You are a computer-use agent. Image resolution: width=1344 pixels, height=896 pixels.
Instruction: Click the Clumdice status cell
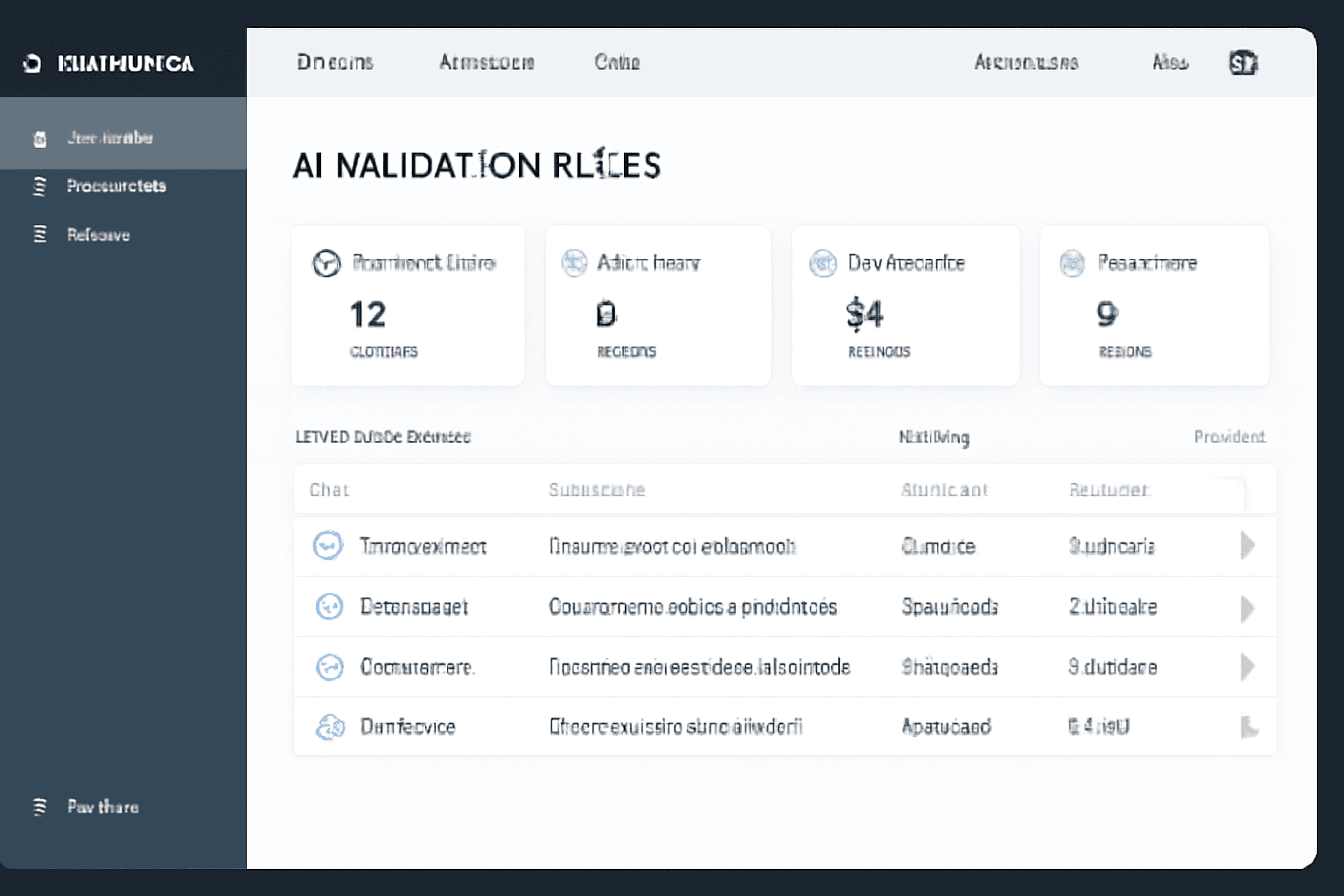coord(938,546)
